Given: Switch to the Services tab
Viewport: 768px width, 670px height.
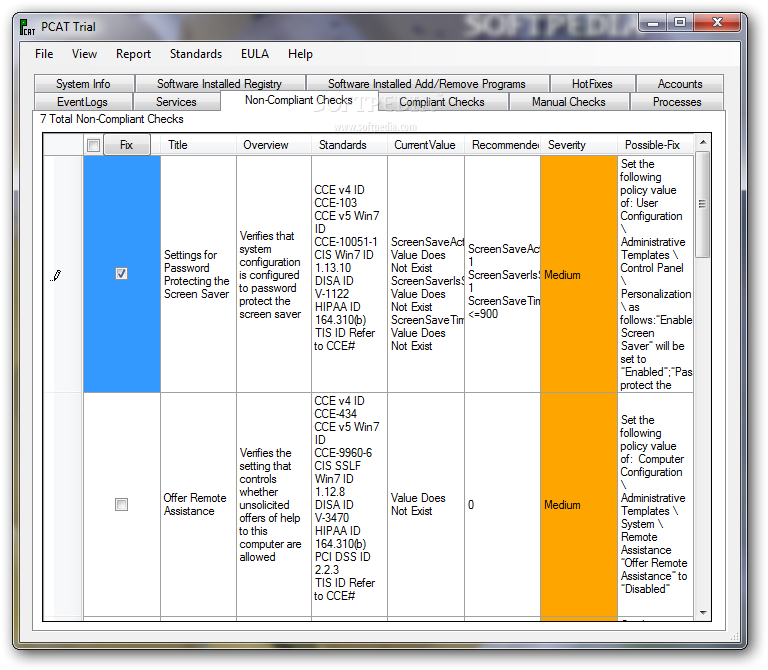Looking at the screenshot, I should pyautogui.click(x=176, y=102).
